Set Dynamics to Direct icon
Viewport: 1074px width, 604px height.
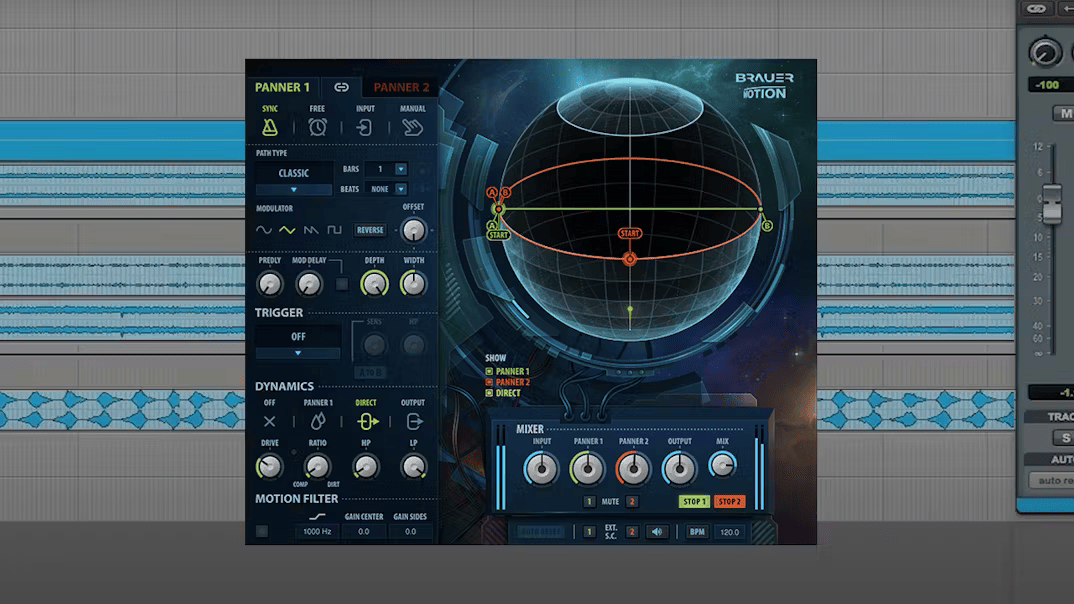pos(366,422)
